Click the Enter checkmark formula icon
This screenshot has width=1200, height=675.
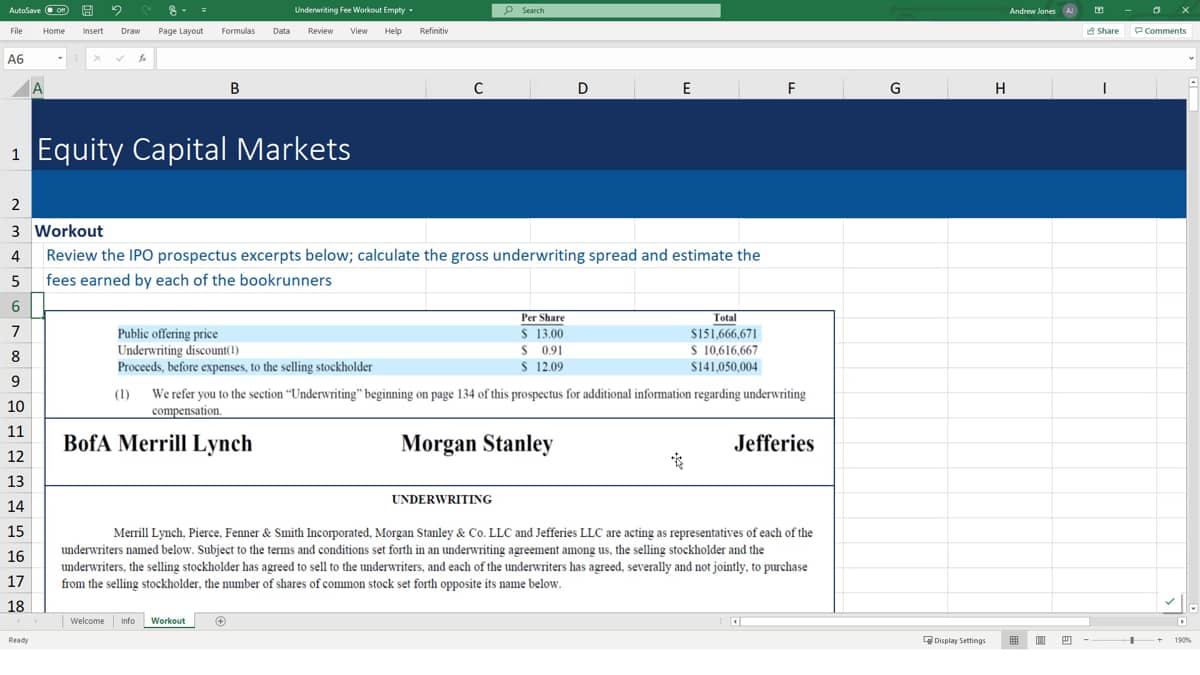click(x=120, y=59)
